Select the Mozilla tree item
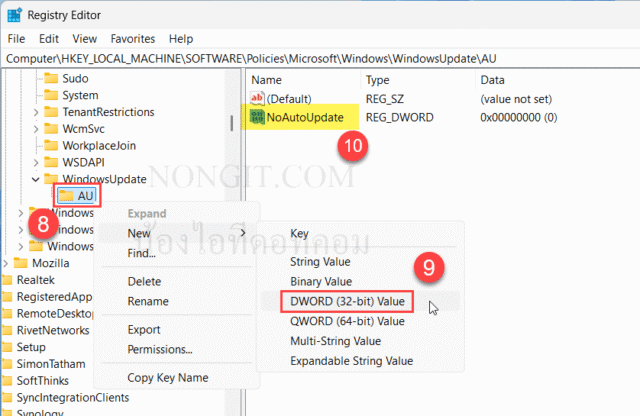 point(51,263)
